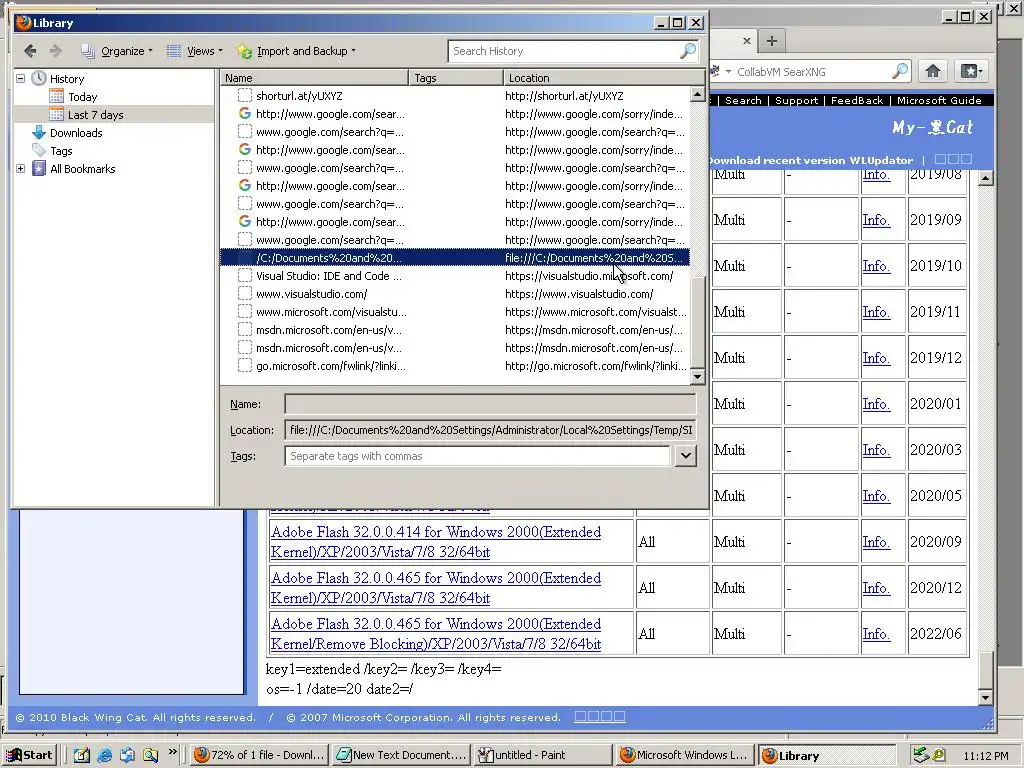Close the Firefox browser tab
The width and height of the screenshot is (1024, 768).
tap(747, 40)
